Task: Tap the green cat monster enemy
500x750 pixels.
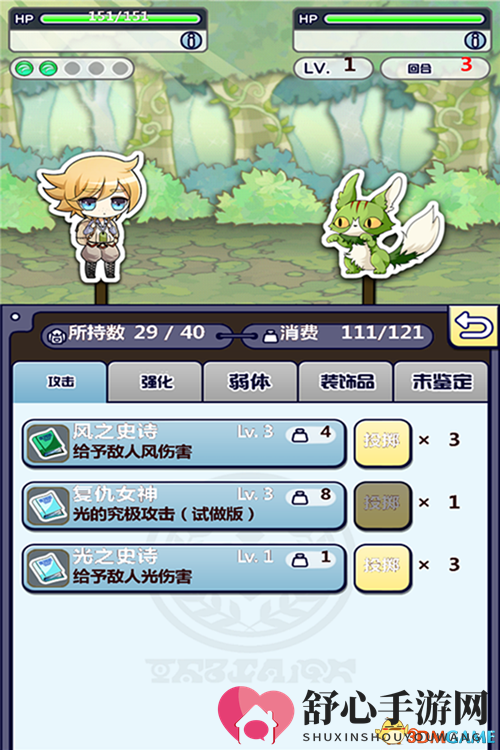Action: 380,227
